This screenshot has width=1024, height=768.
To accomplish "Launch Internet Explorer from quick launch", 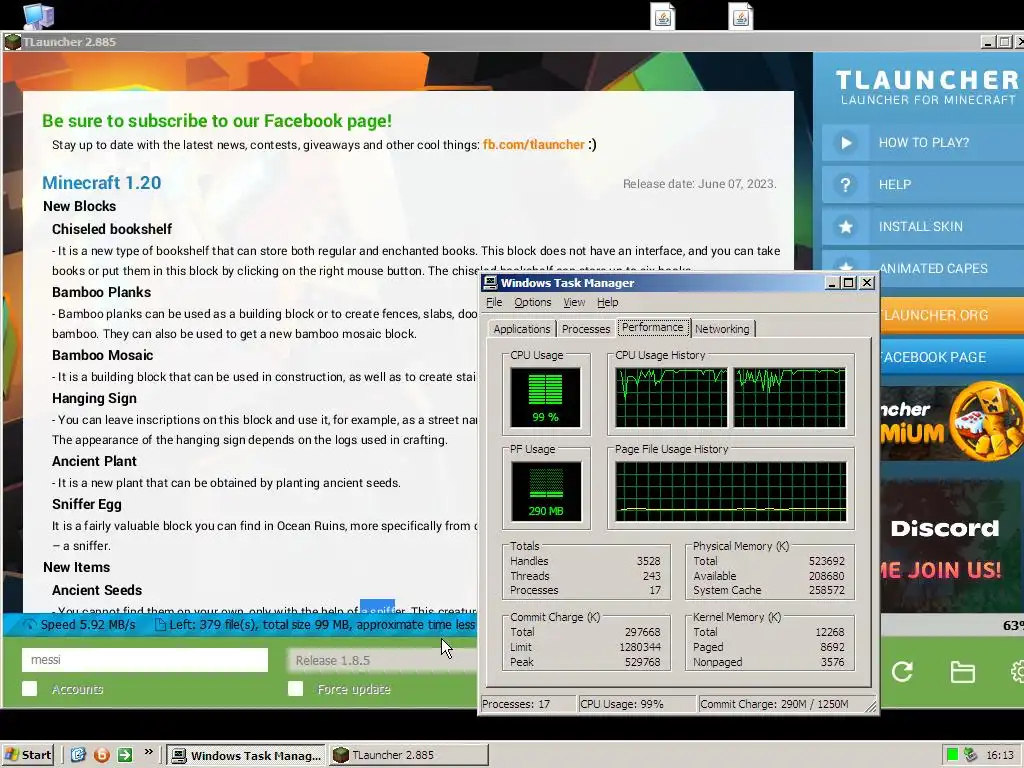I will point(78,755).
